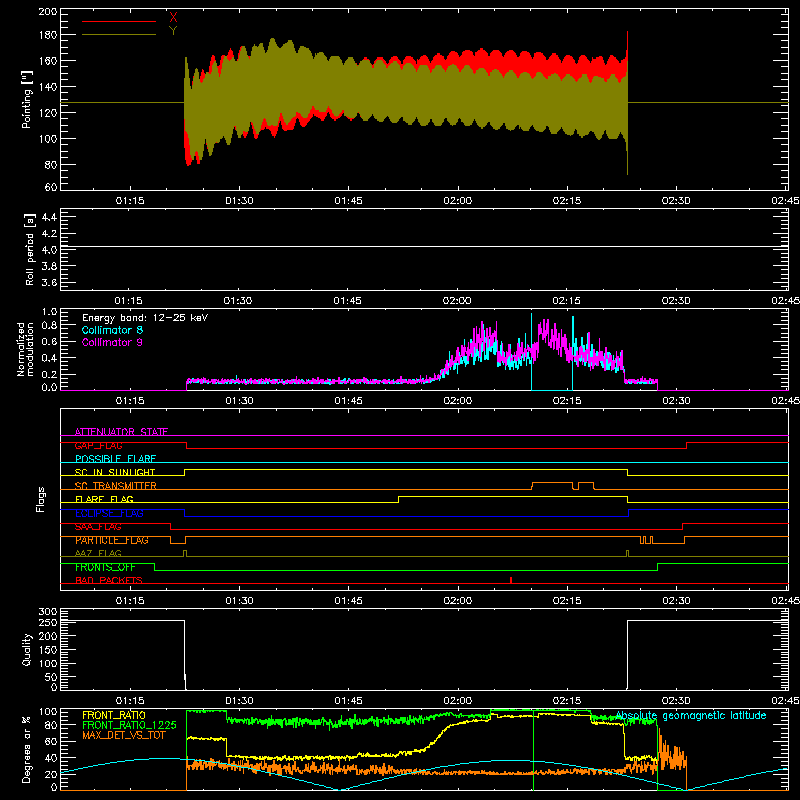The width and height of the screenshot is (800, 800).
Task: Click the 'Flags' axis title
Action: coord(40,499)
